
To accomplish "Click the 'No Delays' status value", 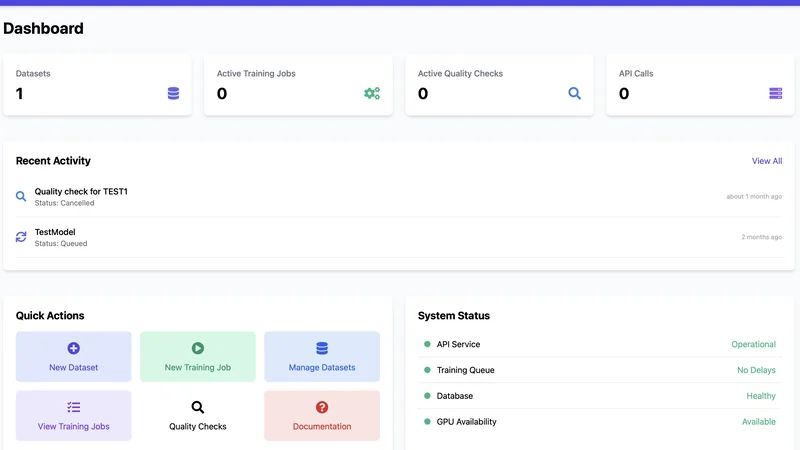I will pyautogui.click(x=756, y=370).
